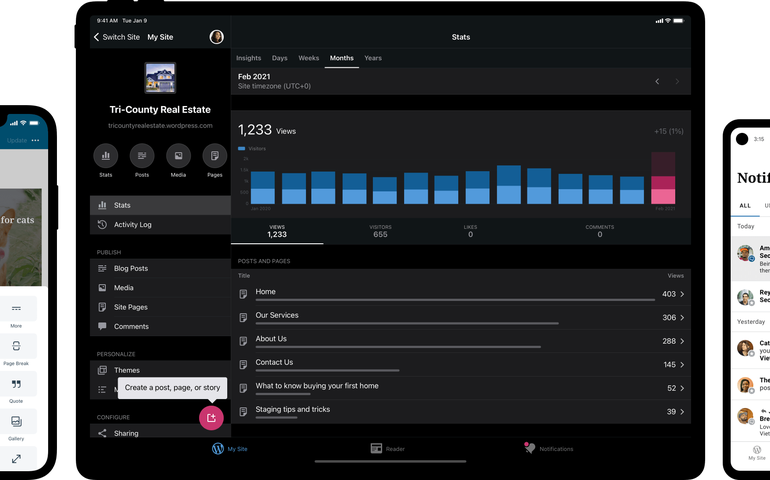This screenshot has width=770, height=480.
Task: Open the Reader tab icon
Action: 377,449
